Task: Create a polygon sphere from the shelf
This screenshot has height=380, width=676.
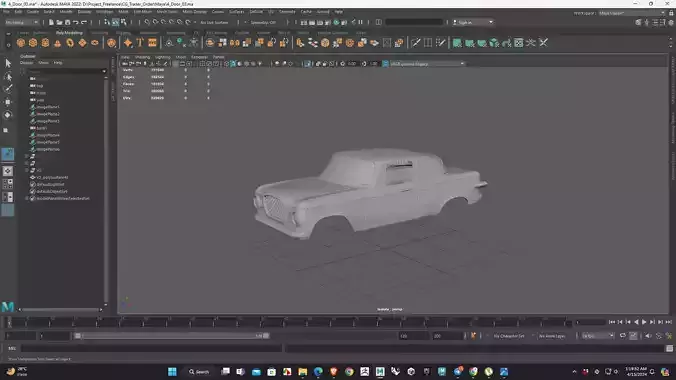Action: click(21, 43)
